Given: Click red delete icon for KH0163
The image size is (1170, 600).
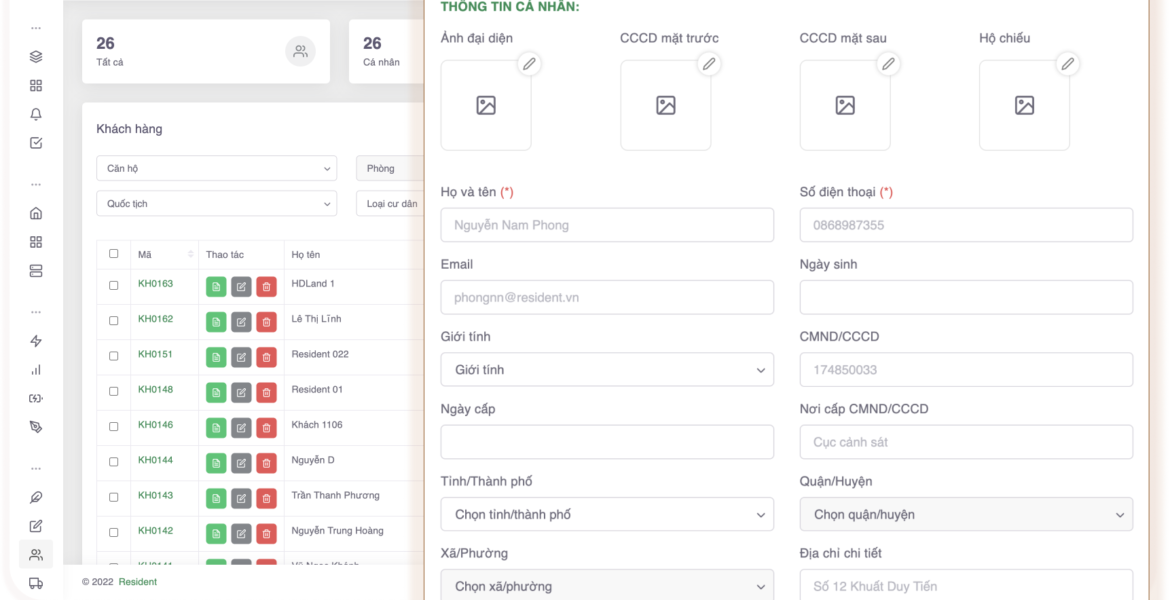Looking at the screenshot, I should [266, 287].
